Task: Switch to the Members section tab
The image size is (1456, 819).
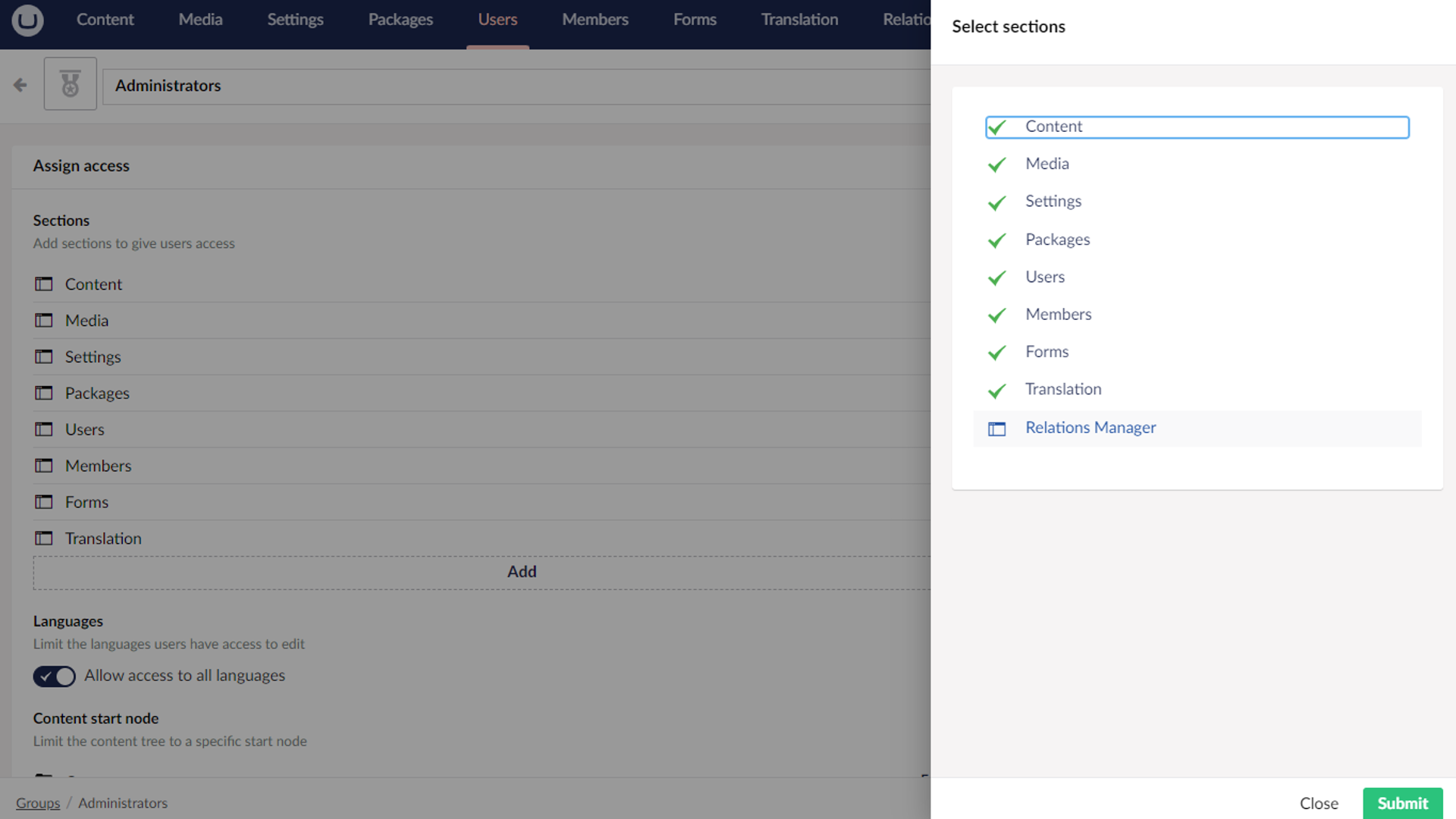Action: click(x=595, y=19)
